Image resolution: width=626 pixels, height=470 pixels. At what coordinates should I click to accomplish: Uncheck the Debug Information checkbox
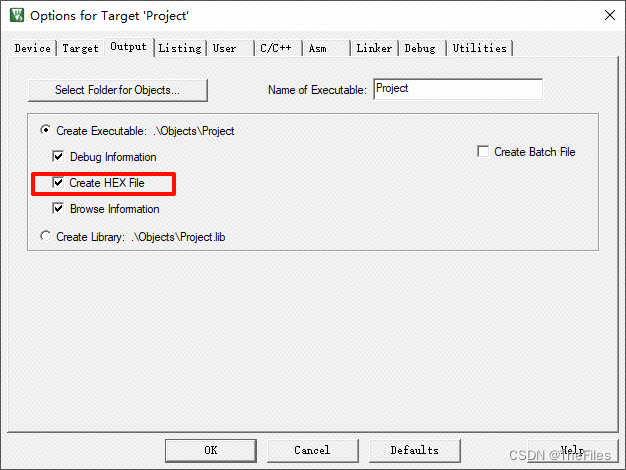click(x=58, y=156)
